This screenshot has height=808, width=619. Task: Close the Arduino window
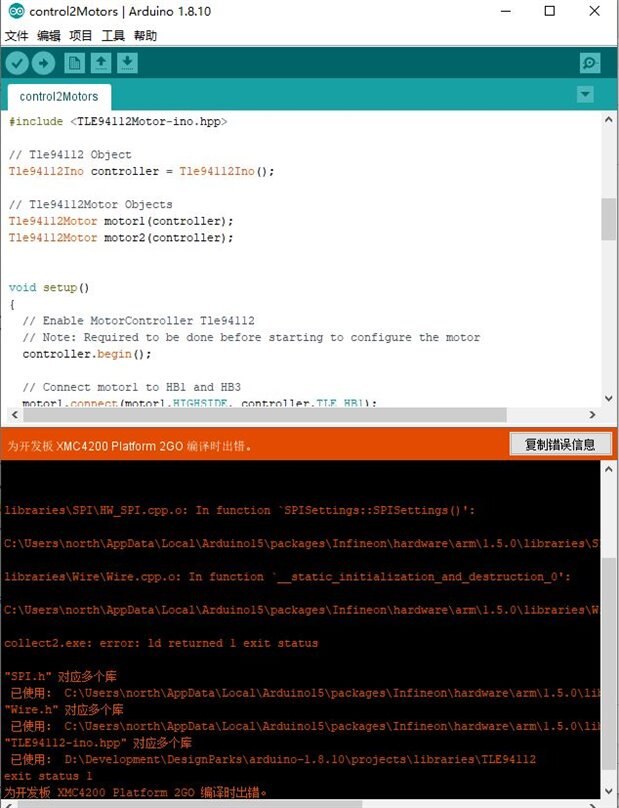pyautogui.click(x=595, y=11)
